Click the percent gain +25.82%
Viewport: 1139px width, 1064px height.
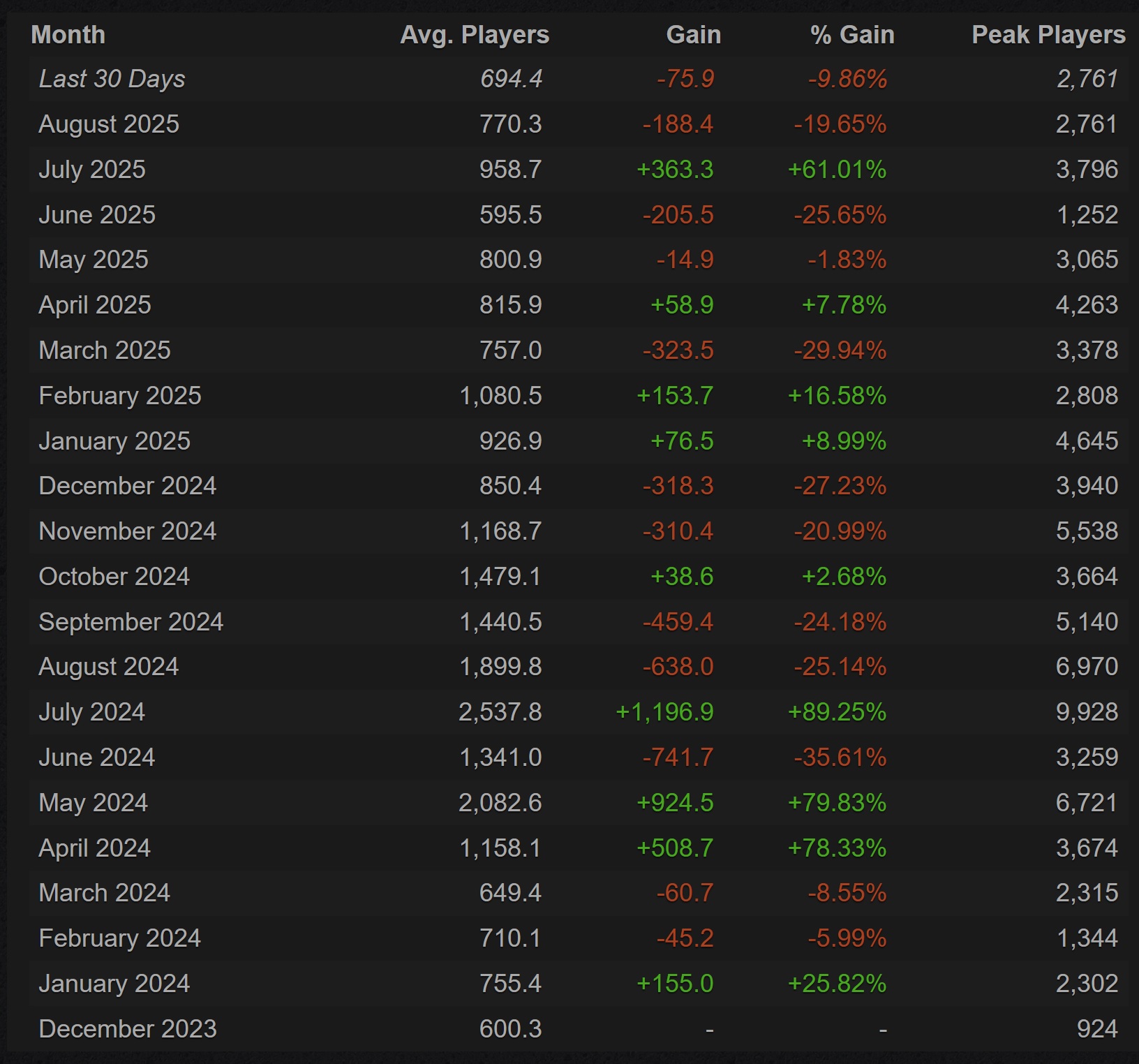[837, 984]
